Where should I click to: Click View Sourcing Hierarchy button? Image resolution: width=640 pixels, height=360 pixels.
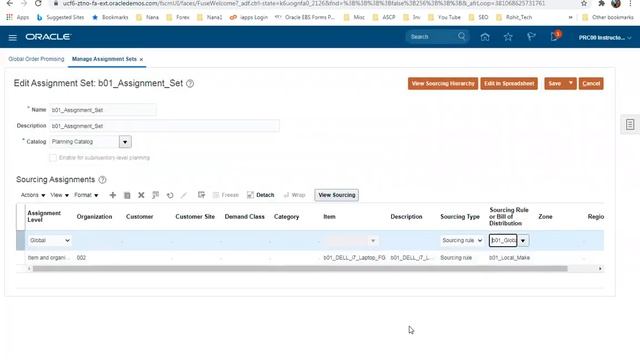click(x=443, y=83)
